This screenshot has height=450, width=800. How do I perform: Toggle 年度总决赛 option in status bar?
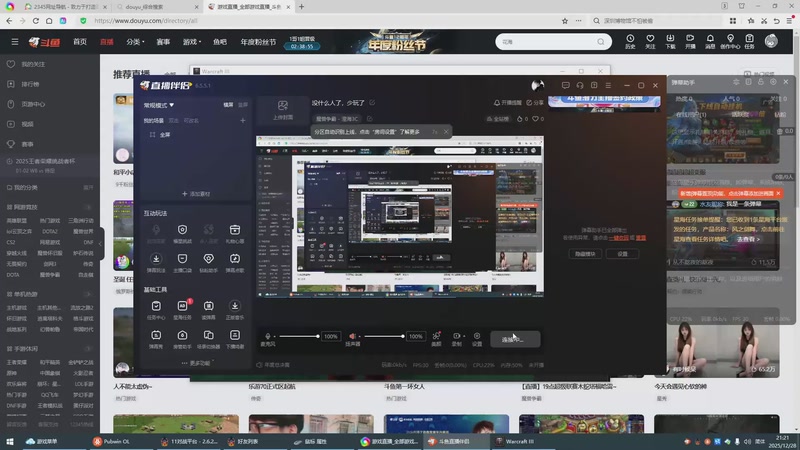273,365
